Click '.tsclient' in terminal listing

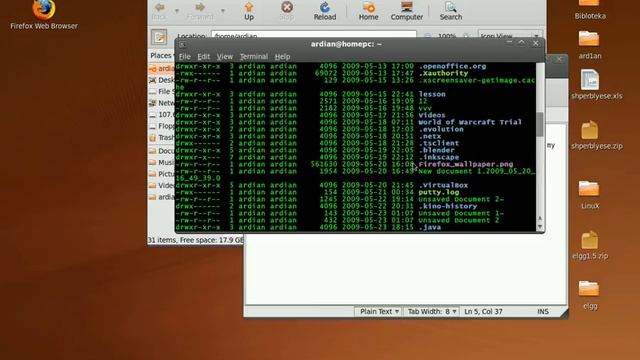coord(439,143)
